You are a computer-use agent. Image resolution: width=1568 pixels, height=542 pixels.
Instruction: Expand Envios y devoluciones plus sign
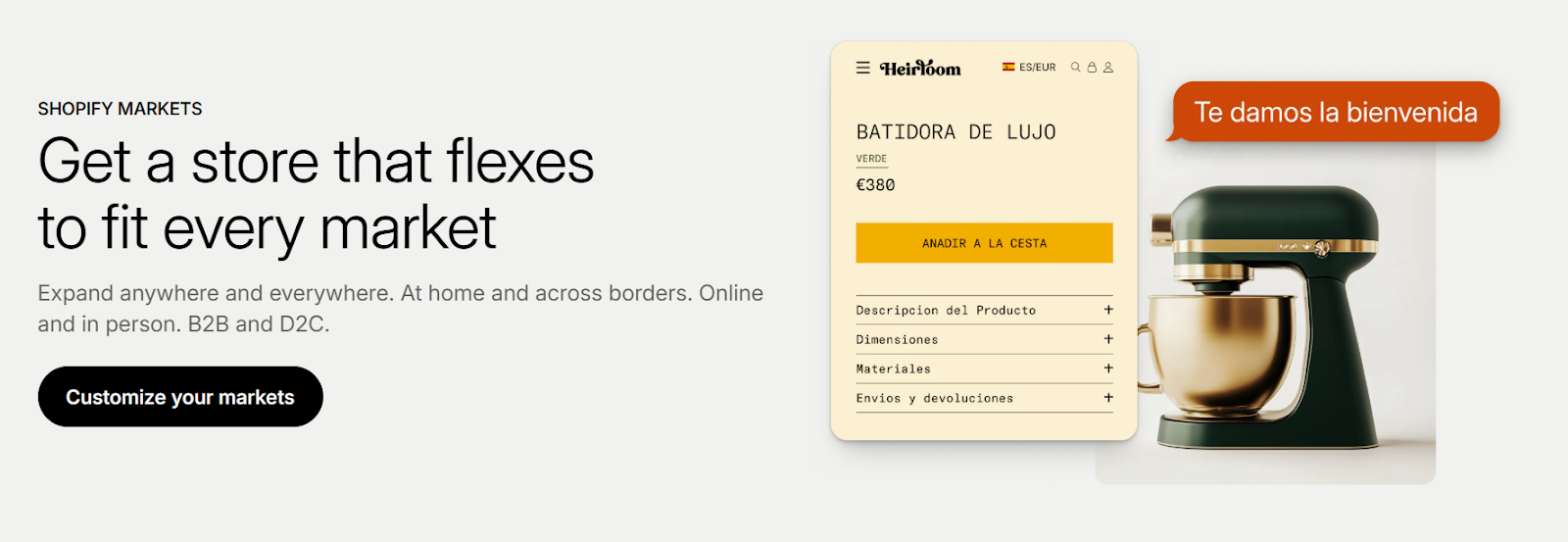pos(1108,398)
